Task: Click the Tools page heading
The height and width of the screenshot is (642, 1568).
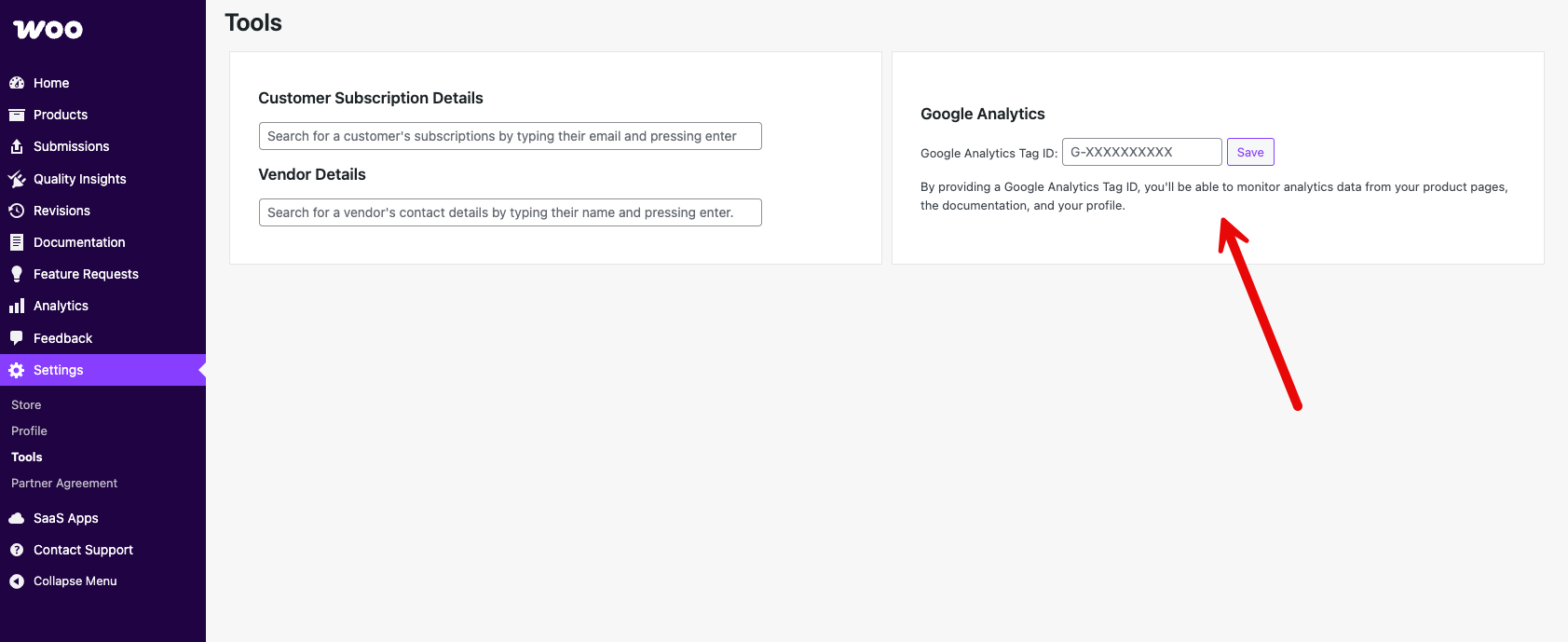Action: click(x=253, y=22)
